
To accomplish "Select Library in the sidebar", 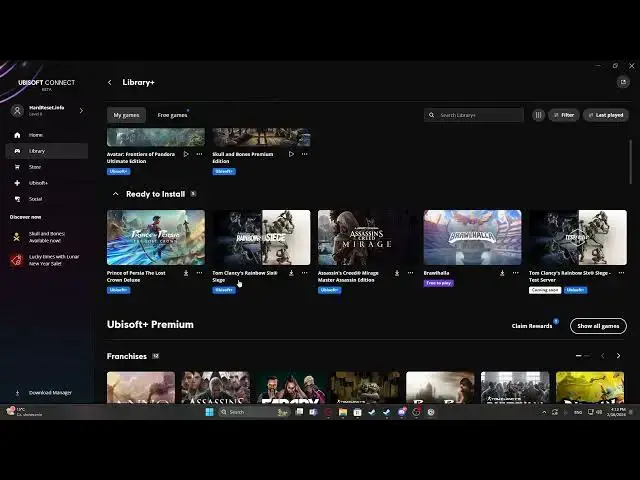I will click(x=47, y=151).
